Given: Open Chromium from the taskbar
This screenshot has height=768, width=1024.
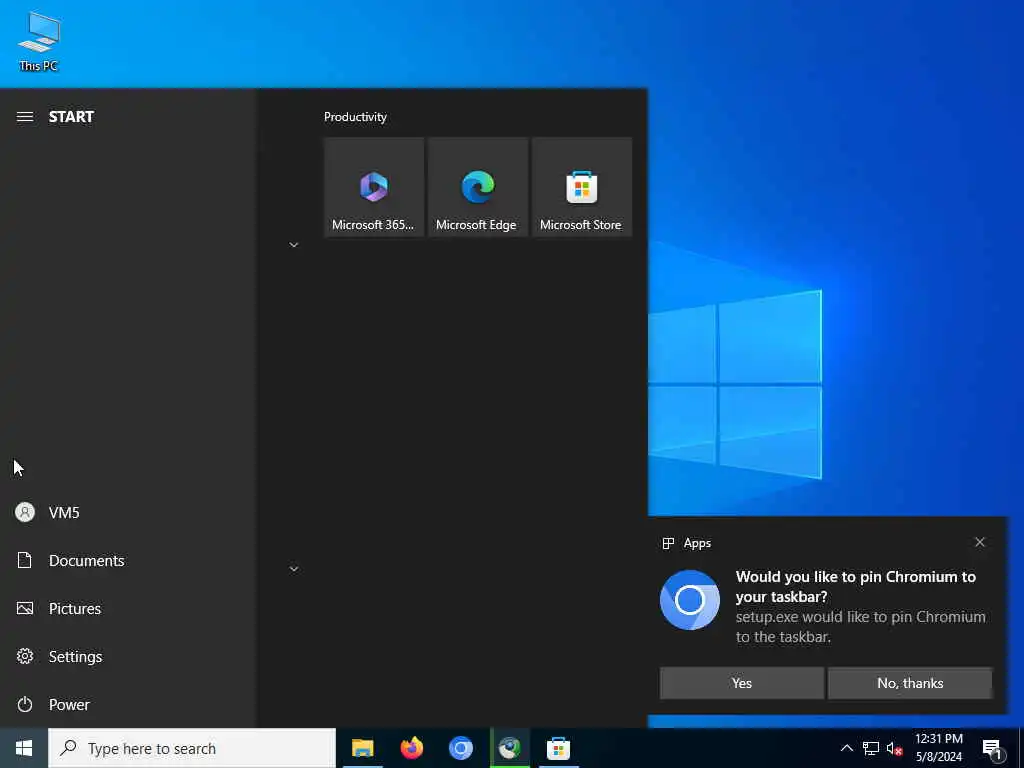Looking at the screenshot, I should click(460, 748).
